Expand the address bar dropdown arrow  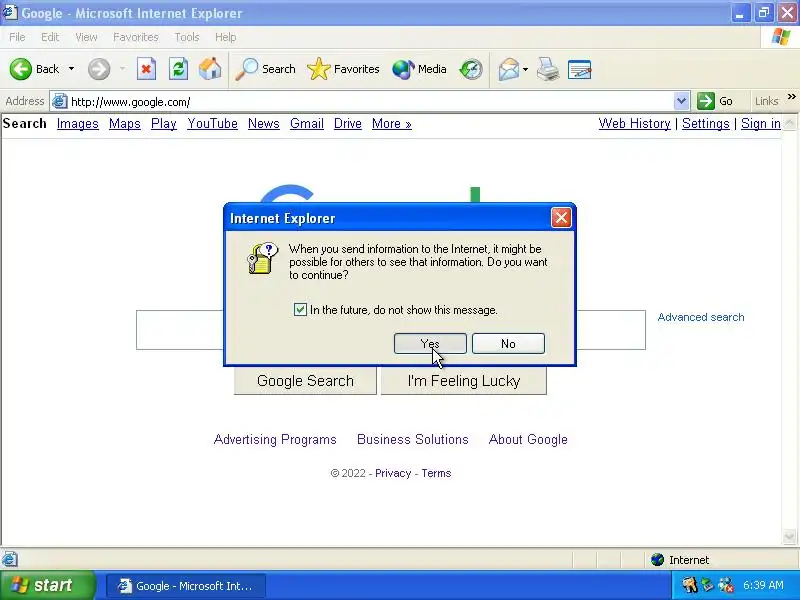[681, 101]
